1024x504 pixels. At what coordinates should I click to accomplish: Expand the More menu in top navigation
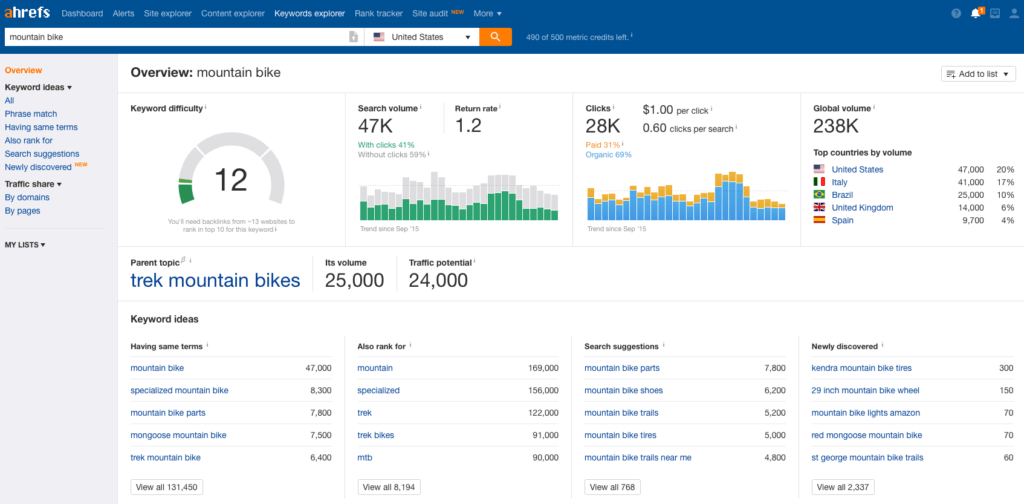point(487,13)
